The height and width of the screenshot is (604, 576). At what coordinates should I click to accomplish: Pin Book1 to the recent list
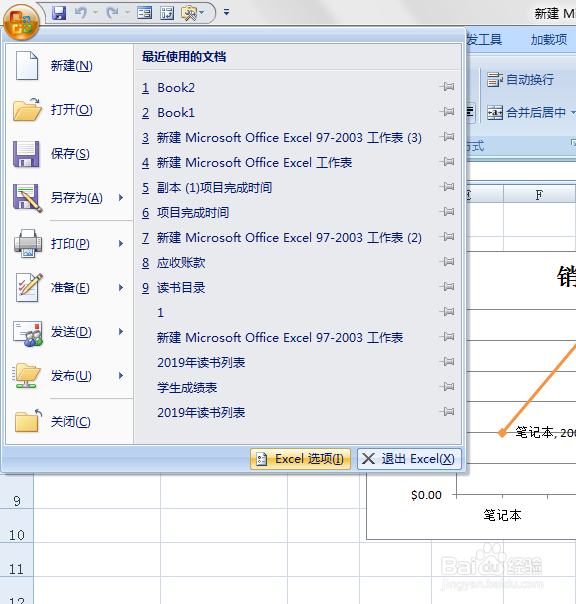click(x=447, y=112)
